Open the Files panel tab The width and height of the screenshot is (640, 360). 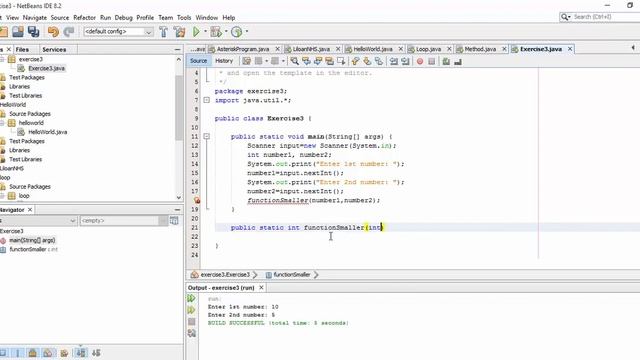point(22,49)
